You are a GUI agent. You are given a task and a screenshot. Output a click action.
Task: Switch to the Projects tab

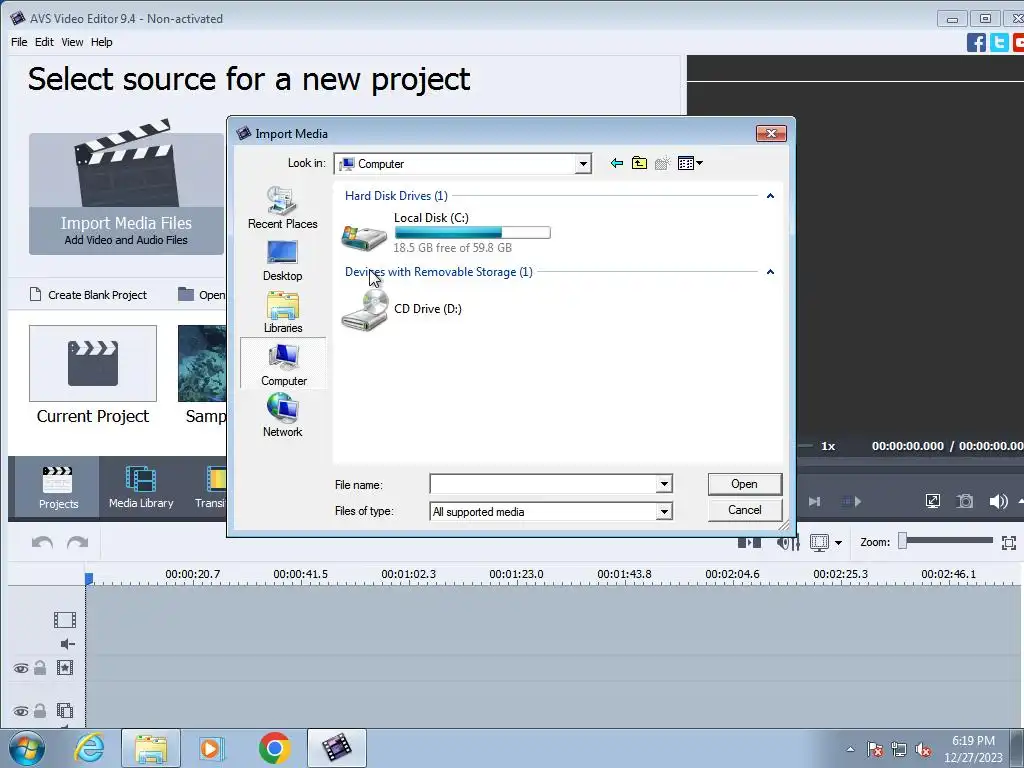tap(57, 487)
